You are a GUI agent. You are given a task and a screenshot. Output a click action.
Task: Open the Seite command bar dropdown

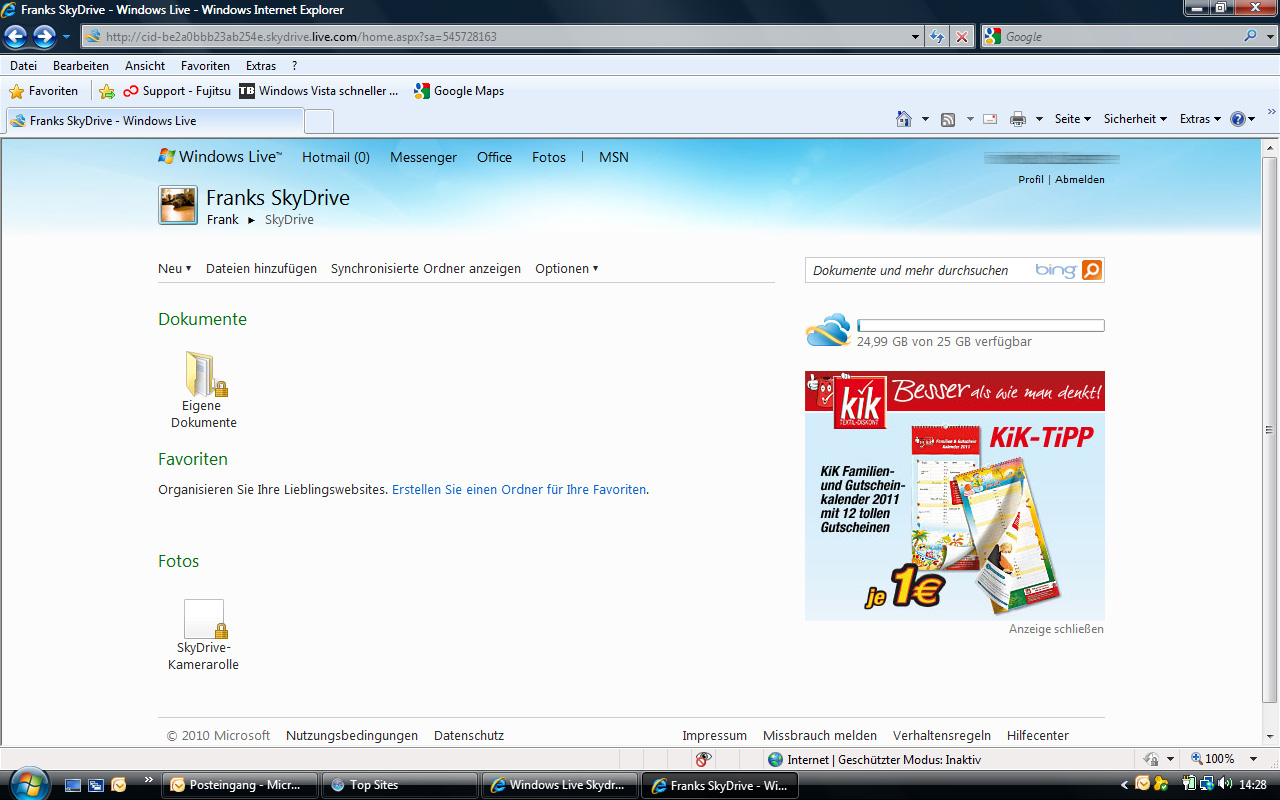click(1072, 119)
